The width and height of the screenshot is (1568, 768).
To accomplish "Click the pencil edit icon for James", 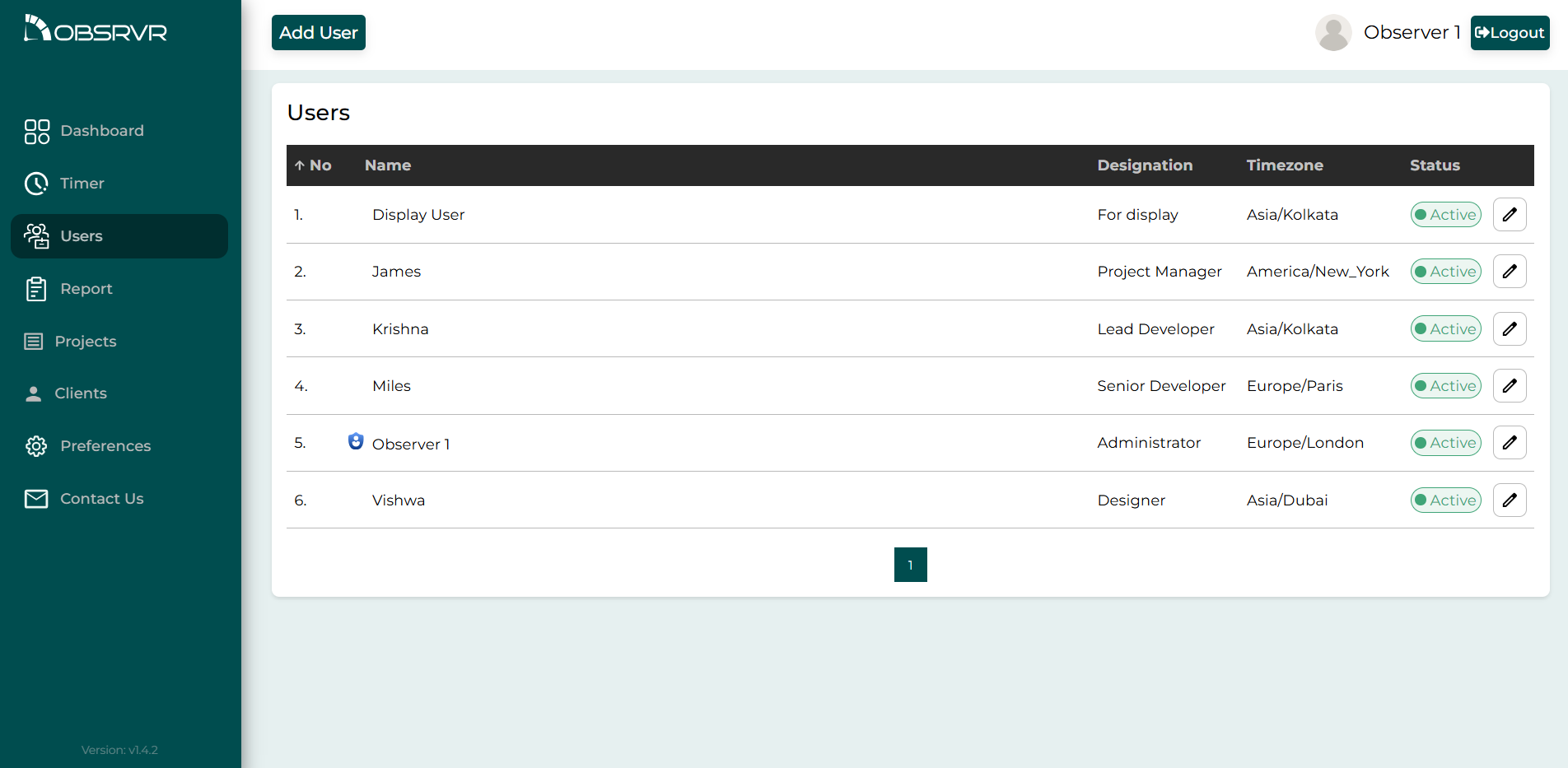I will click(x=1509, y=272).
